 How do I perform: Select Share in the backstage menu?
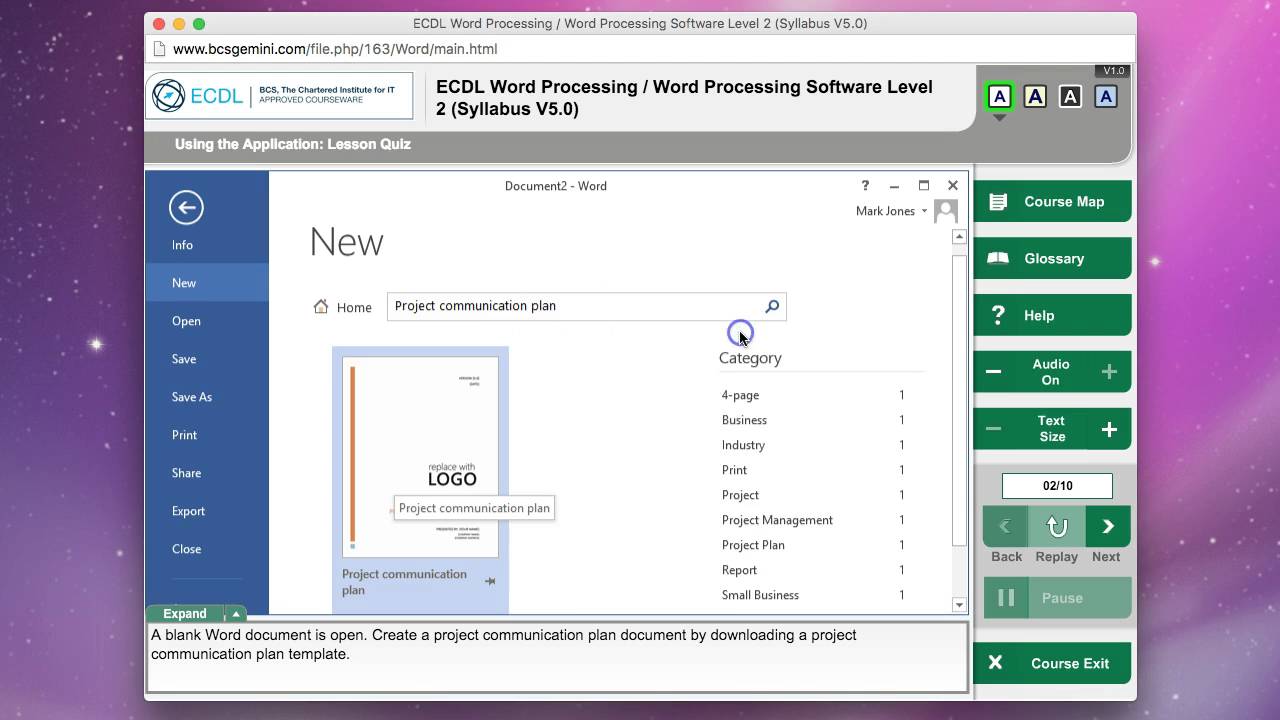click(207, 473)
